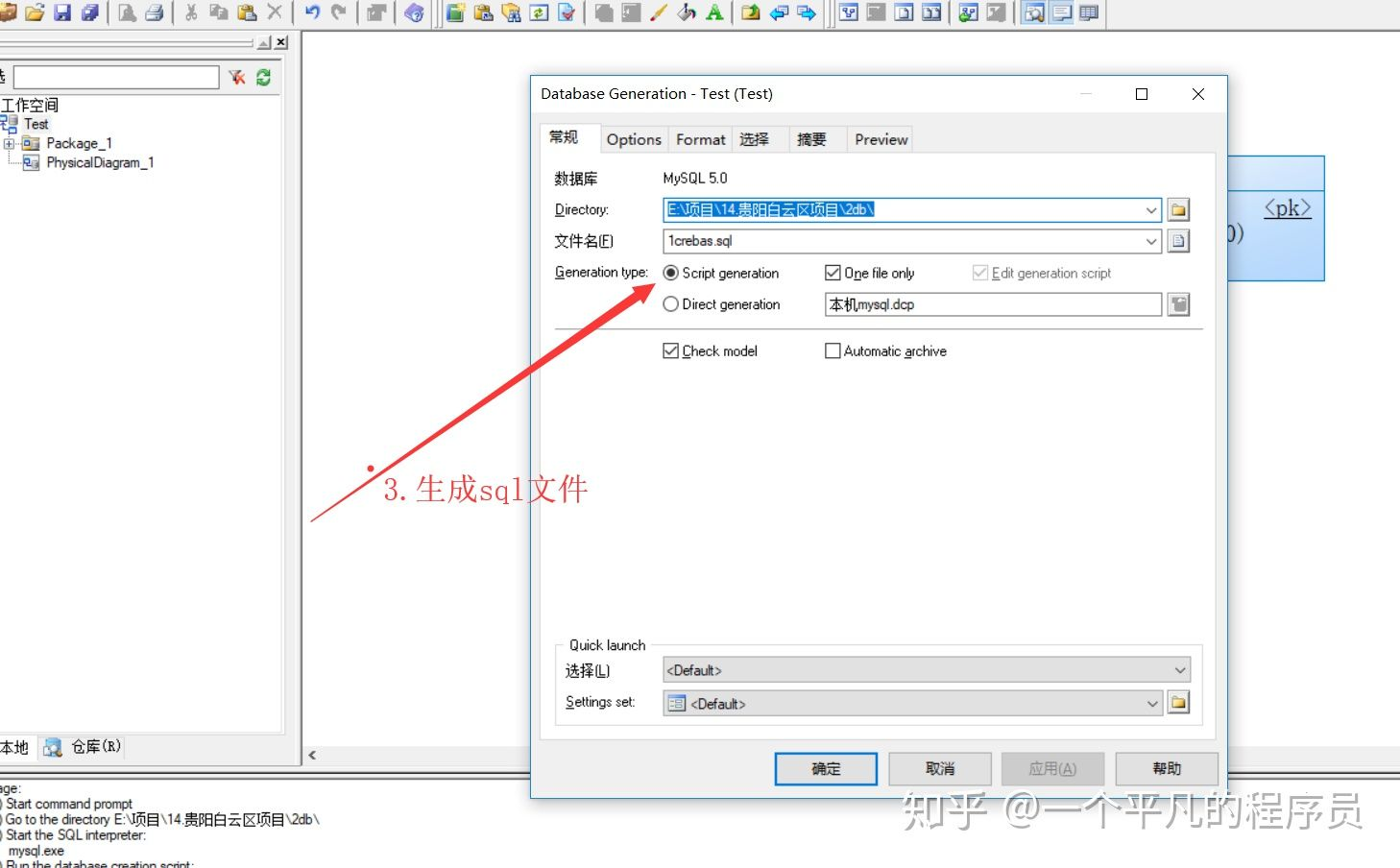Save the model with the floppy disk icon
The height and width of the screenshot is (868, 1400).
coord(62,12)
